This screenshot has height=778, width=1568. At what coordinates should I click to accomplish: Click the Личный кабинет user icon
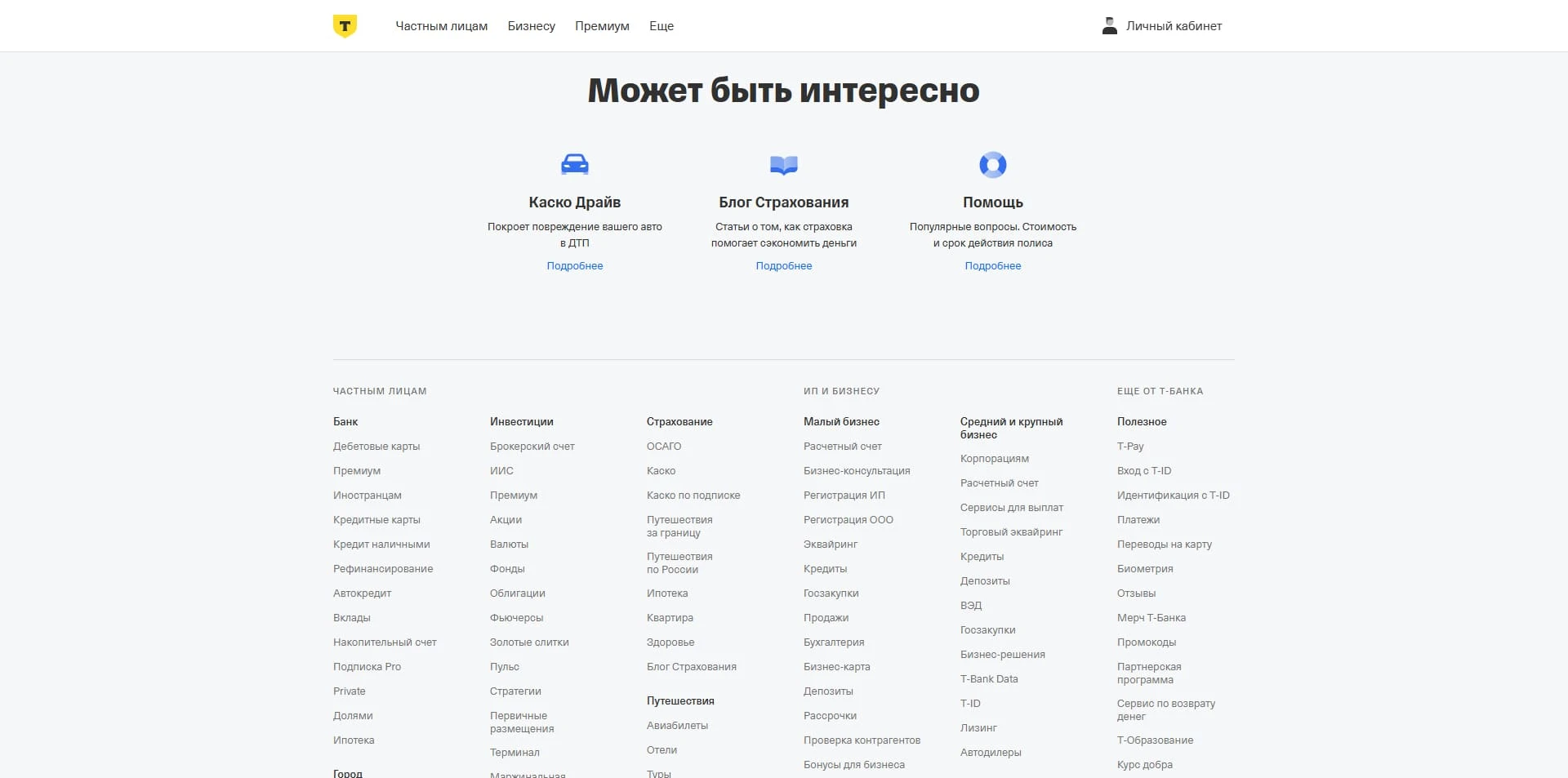(1109, 26)
